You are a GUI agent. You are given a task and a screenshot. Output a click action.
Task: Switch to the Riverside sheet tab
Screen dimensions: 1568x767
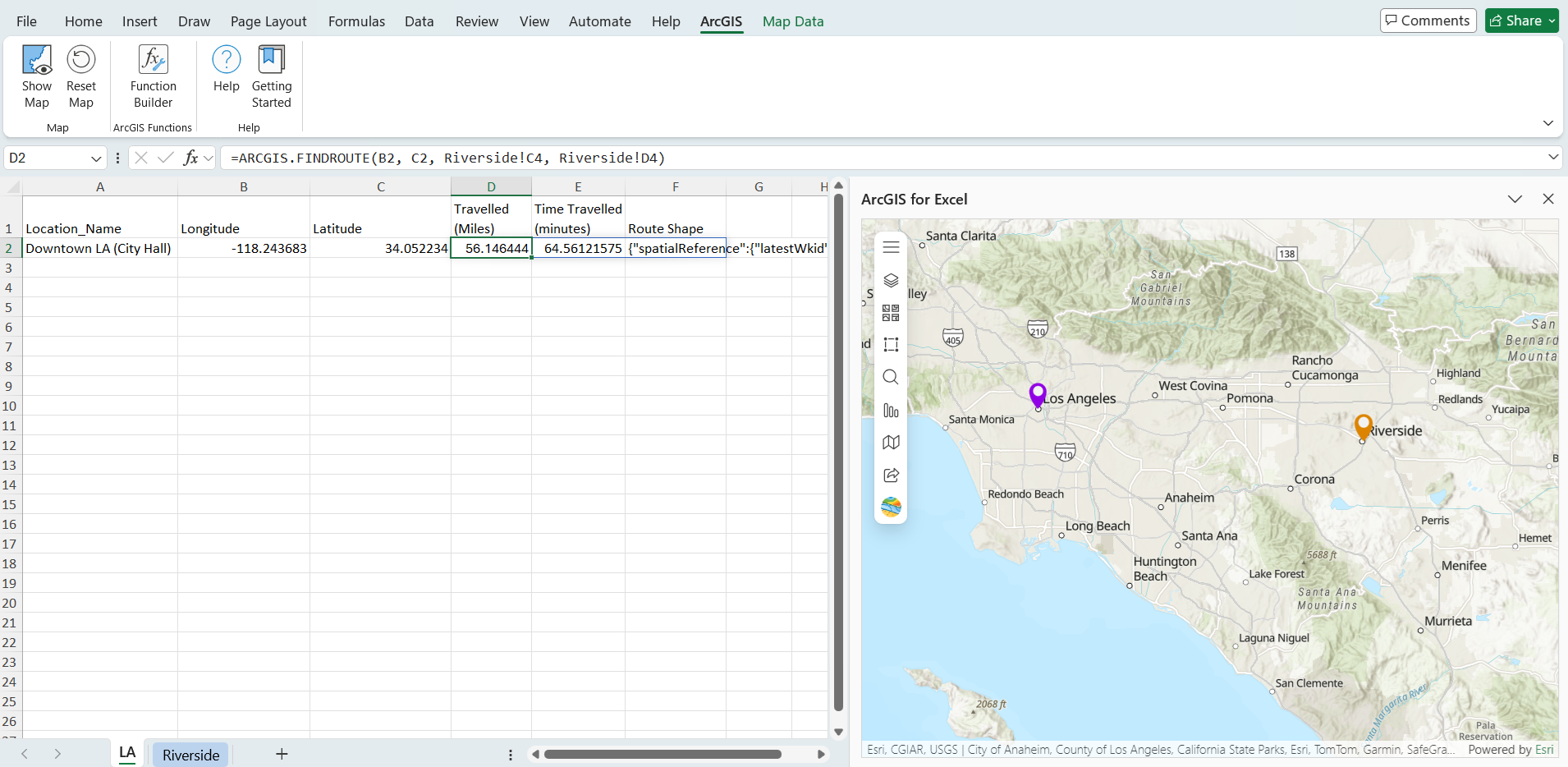[190, 755]
